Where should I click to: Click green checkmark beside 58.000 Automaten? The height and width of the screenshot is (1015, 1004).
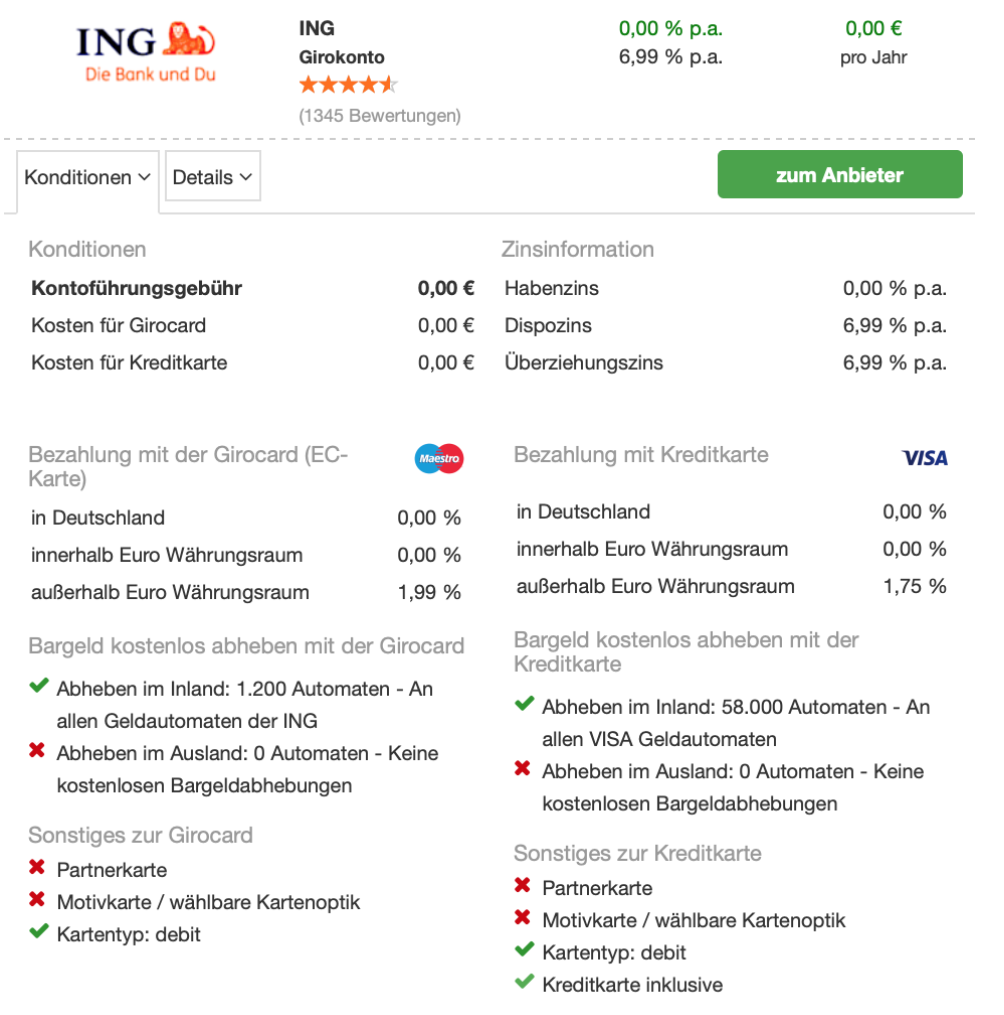pyautogui.click(x=524, y=705)
